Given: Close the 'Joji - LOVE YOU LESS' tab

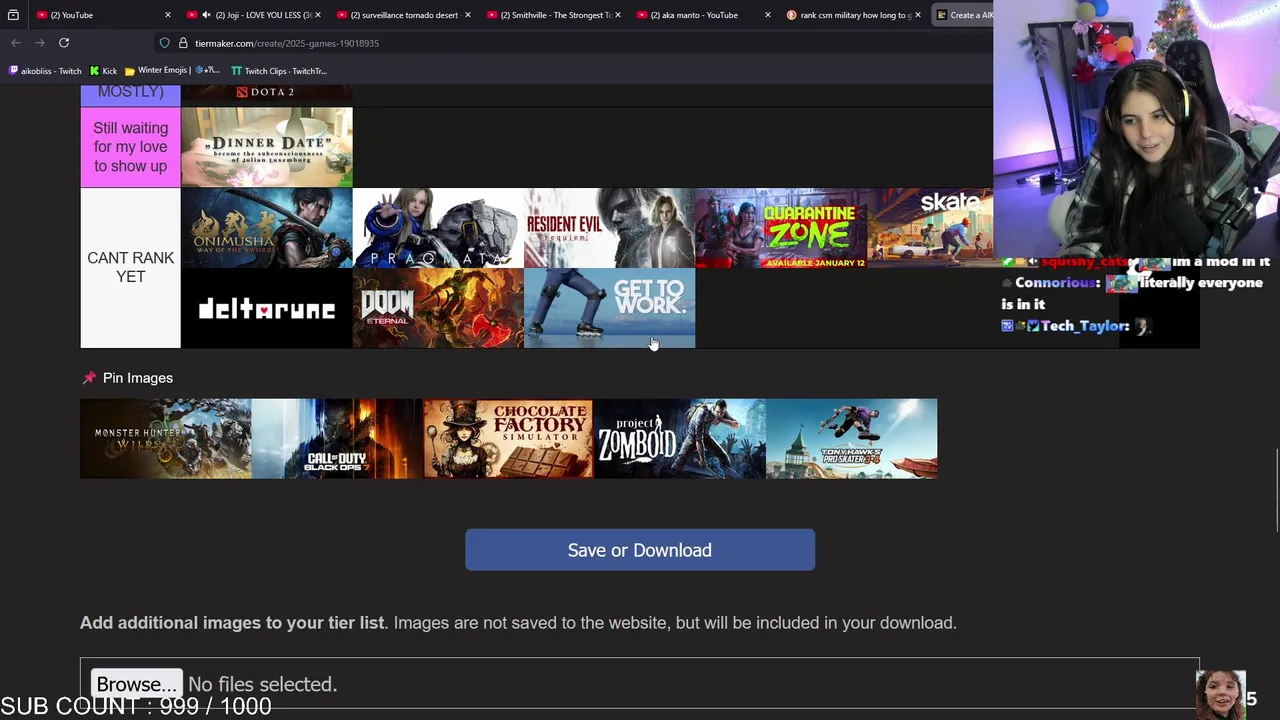Looking at the screenshot, I should click(317, 15).
